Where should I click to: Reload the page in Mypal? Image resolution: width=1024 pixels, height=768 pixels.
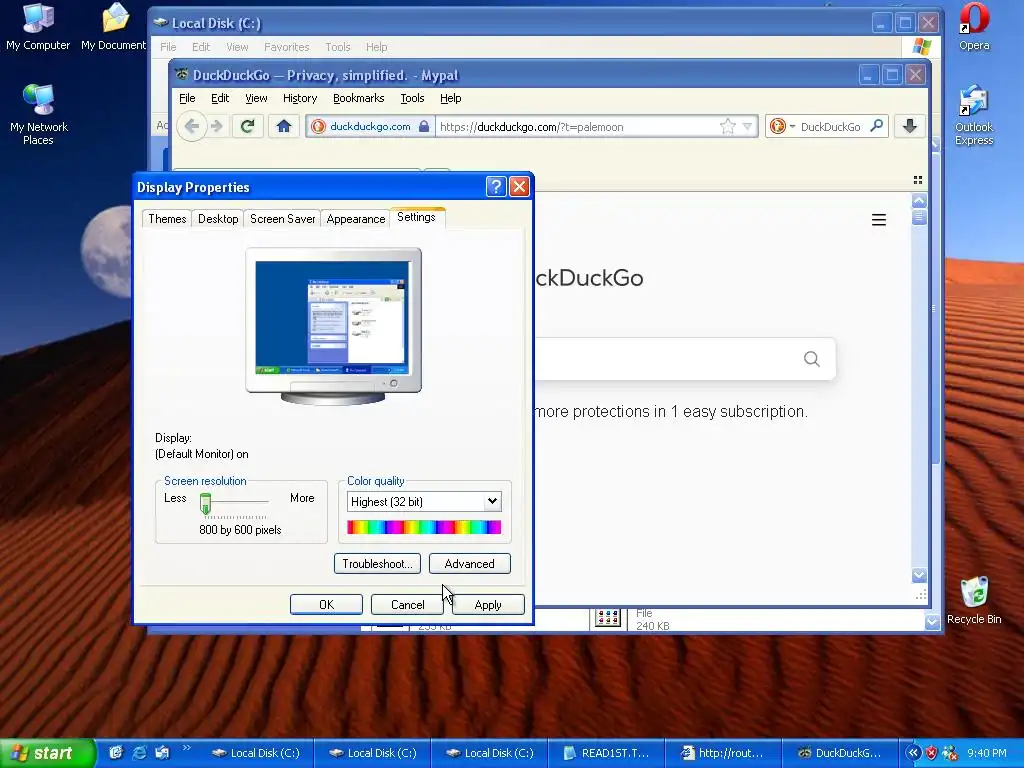tap(248, 126)
